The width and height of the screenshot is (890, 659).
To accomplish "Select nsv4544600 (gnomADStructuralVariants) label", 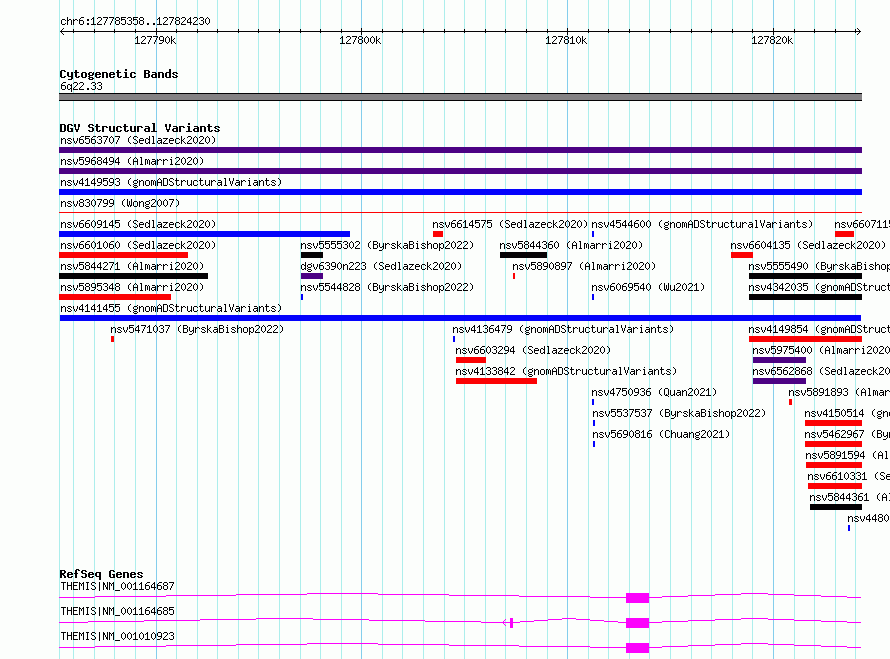I will [702, 224].
